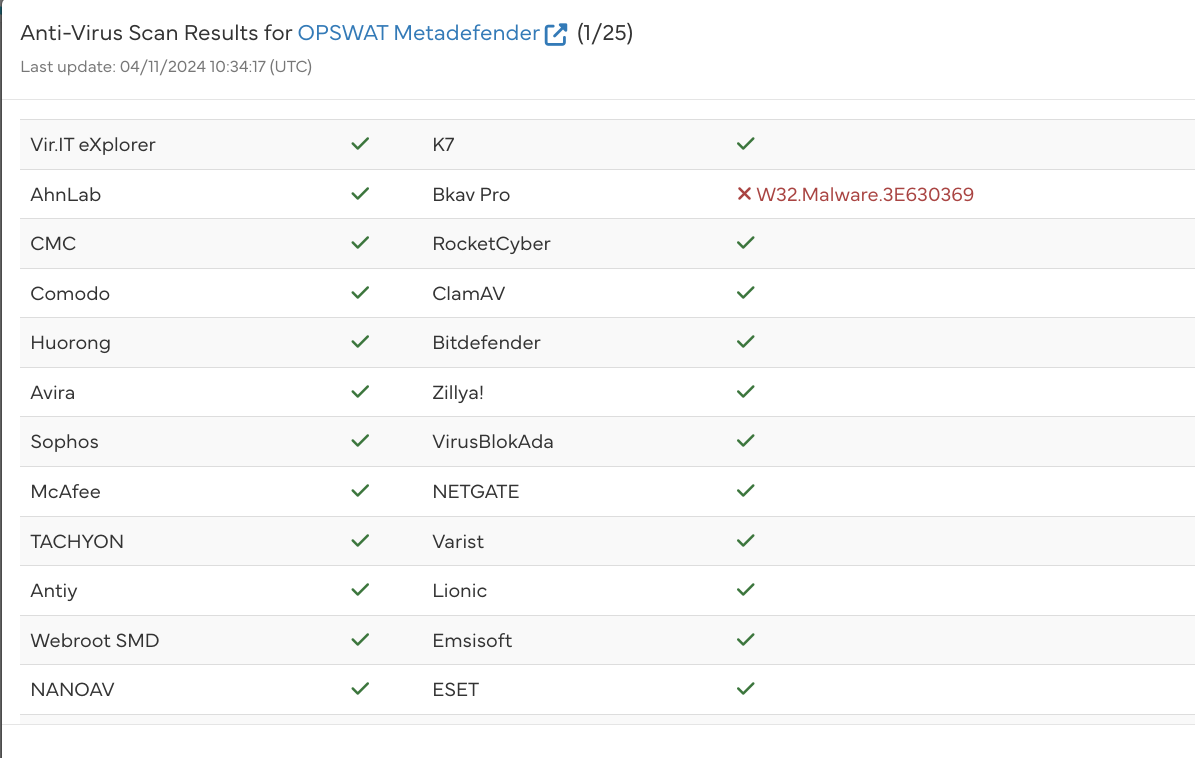This screenshot has height=758, width=1195.
Task: Click the red X icon for Bkav Pro
Action: [744, 194]
